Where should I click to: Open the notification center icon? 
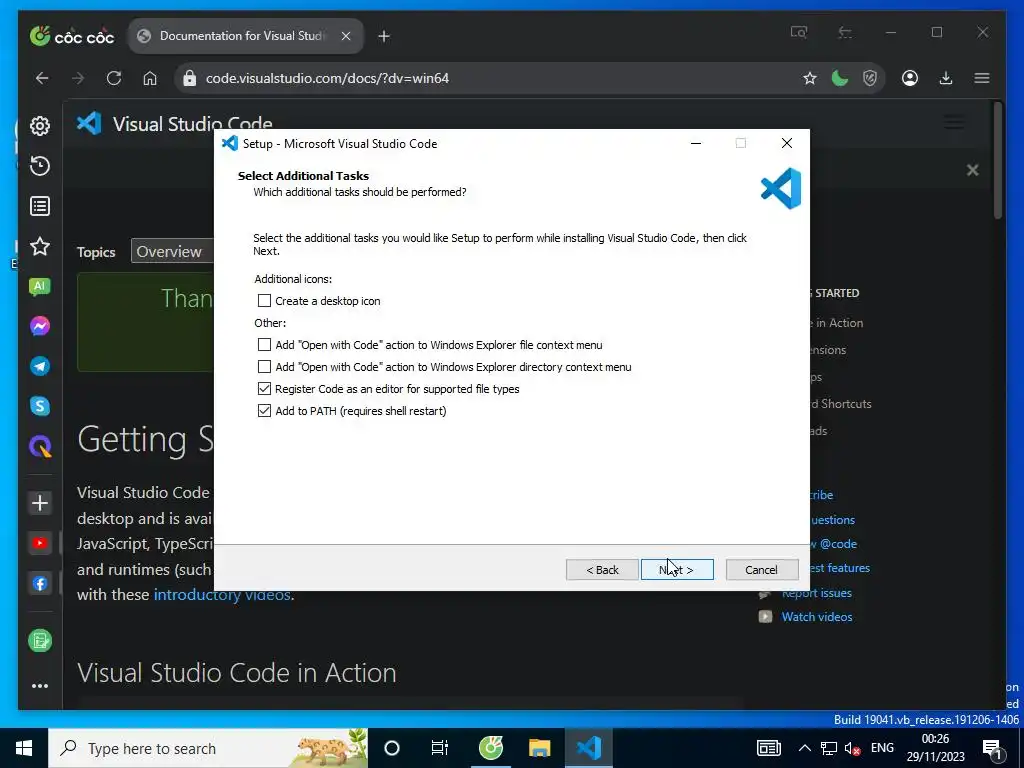pos(992,748)
